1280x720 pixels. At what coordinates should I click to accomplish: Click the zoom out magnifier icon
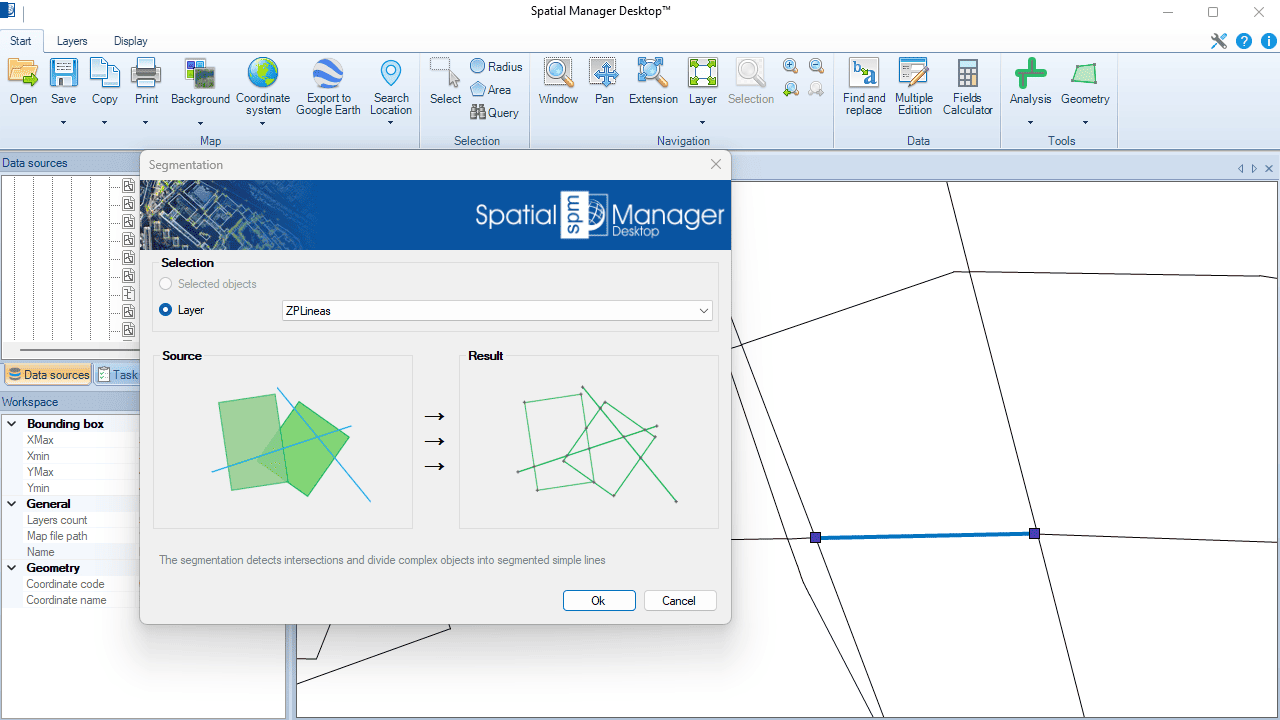pos(816,66)
